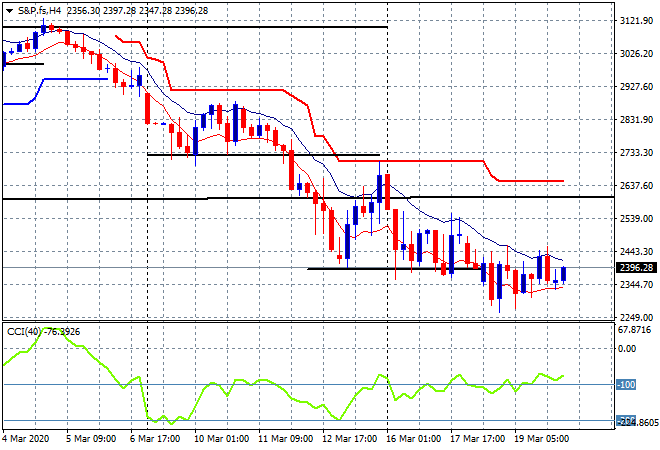This screenshot has height=450, width=660.
Task: Select the CCI(40) -76.3926 indicator label
Action: [x=43, y=332]
